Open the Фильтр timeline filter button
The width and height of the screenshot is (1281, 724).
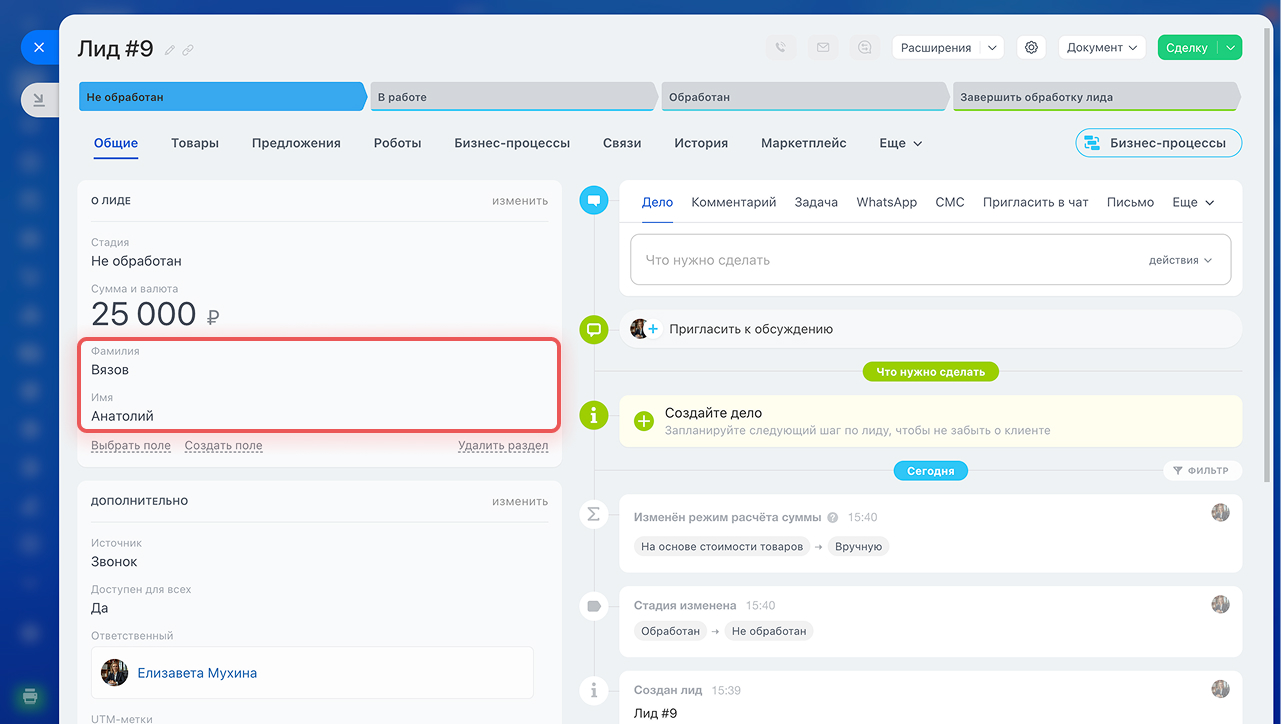pyautogui.click(x=1203, y=470)
